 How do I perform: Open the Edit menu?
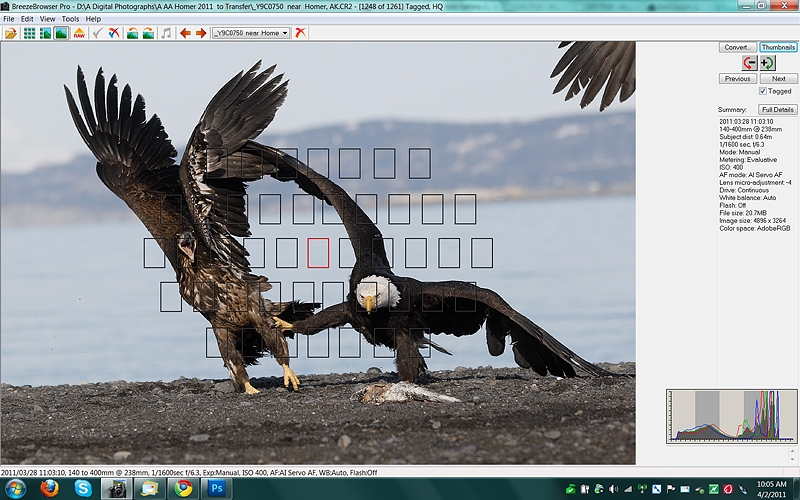click(x=27, y=19)
